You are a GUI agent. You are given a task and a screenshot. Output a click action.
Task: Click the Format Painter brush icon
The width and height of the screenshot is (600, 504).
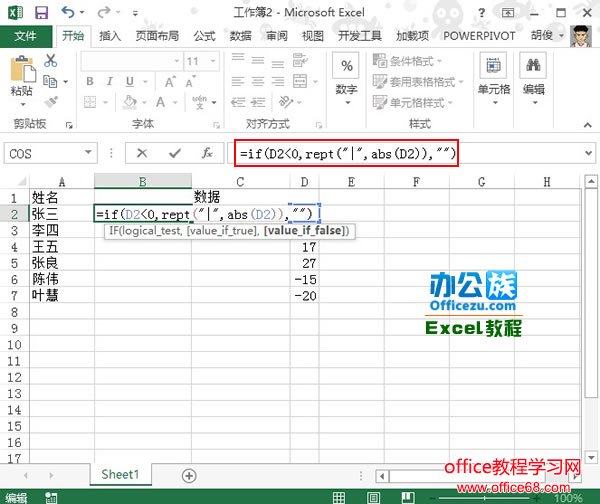click(x=51, y=102)
